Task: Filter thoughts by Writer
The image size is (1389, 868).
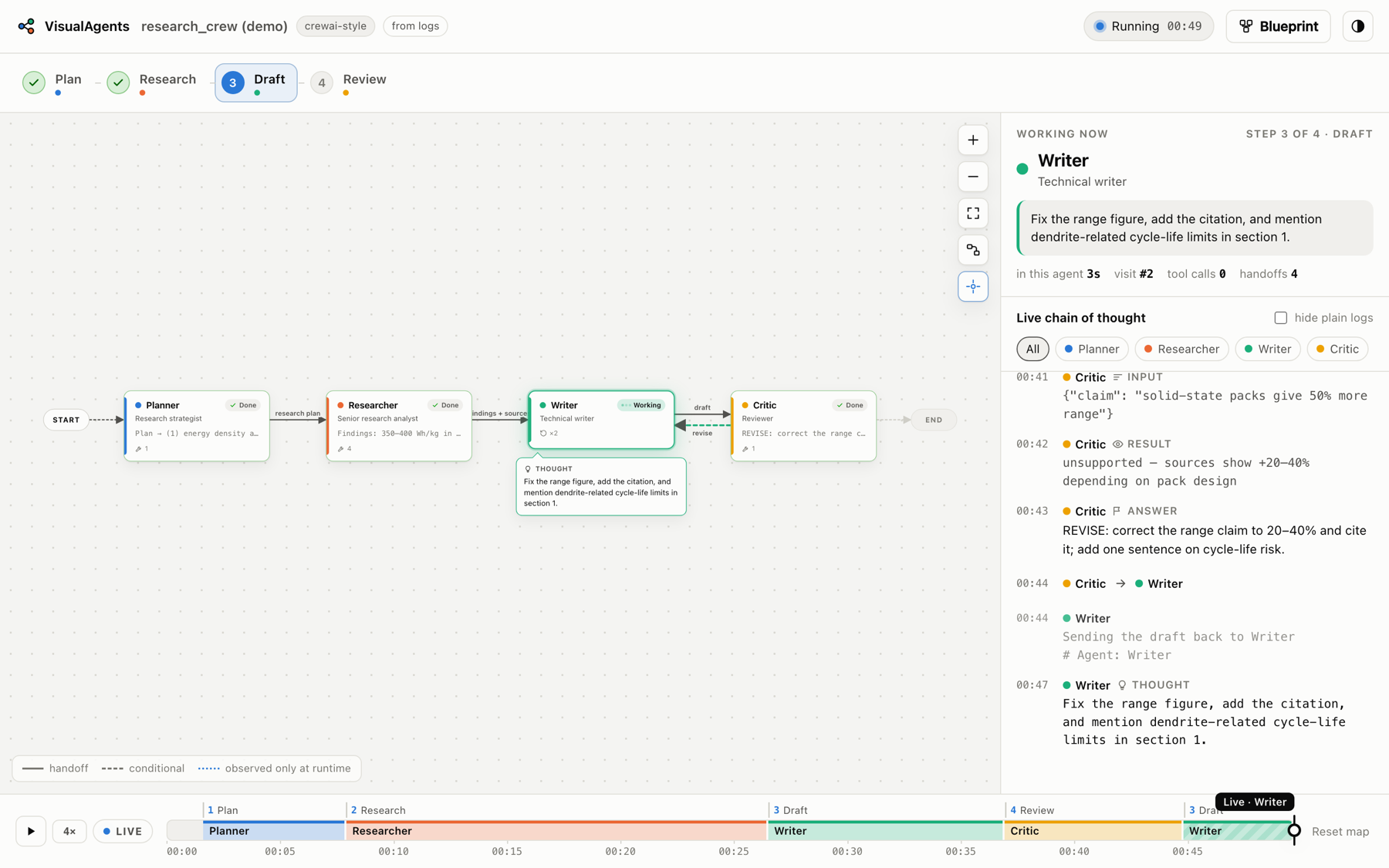Action: [1268, 349]
